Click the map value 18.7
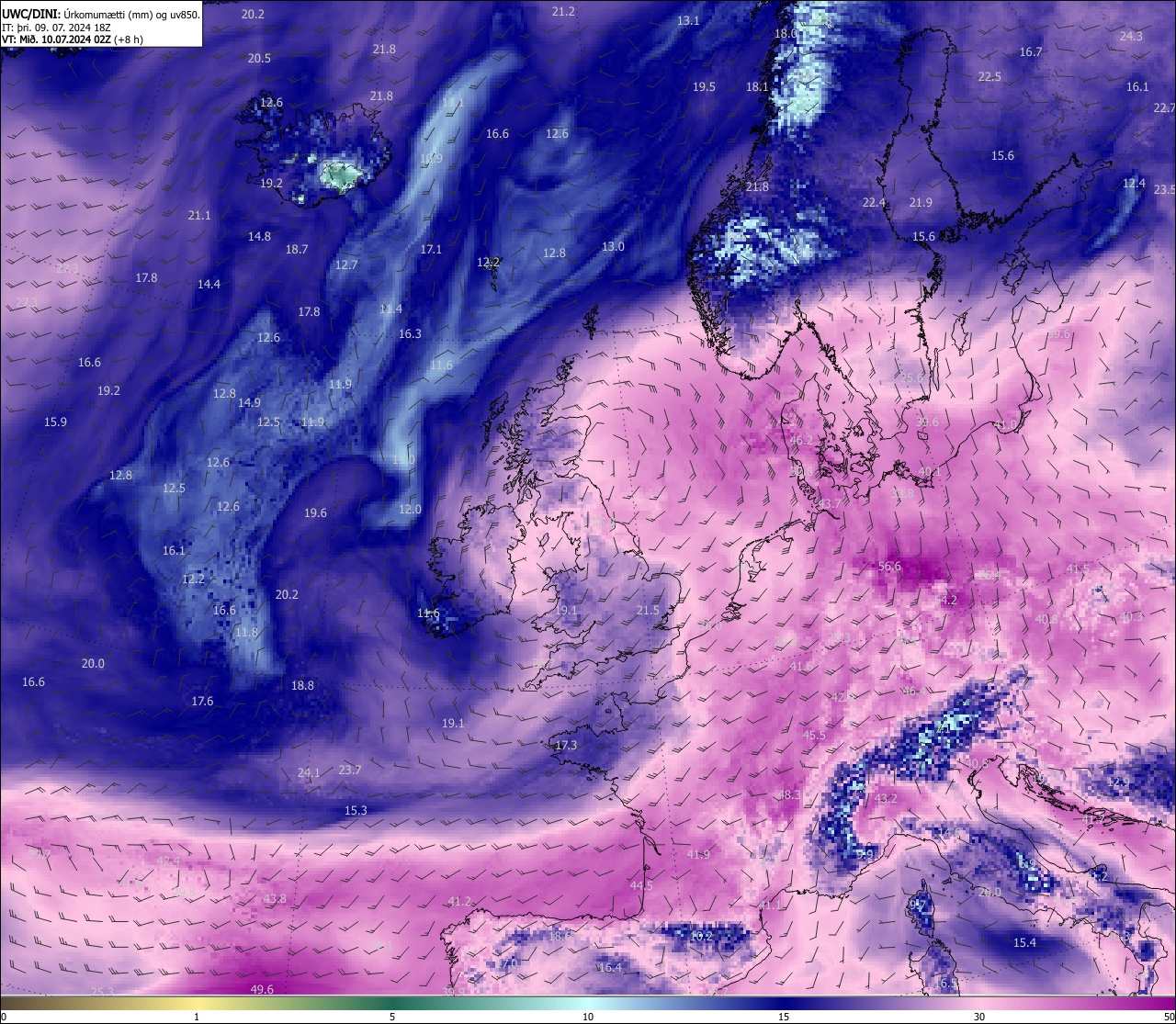This screenshot has width=1176, height=1024. coord(297,249)
